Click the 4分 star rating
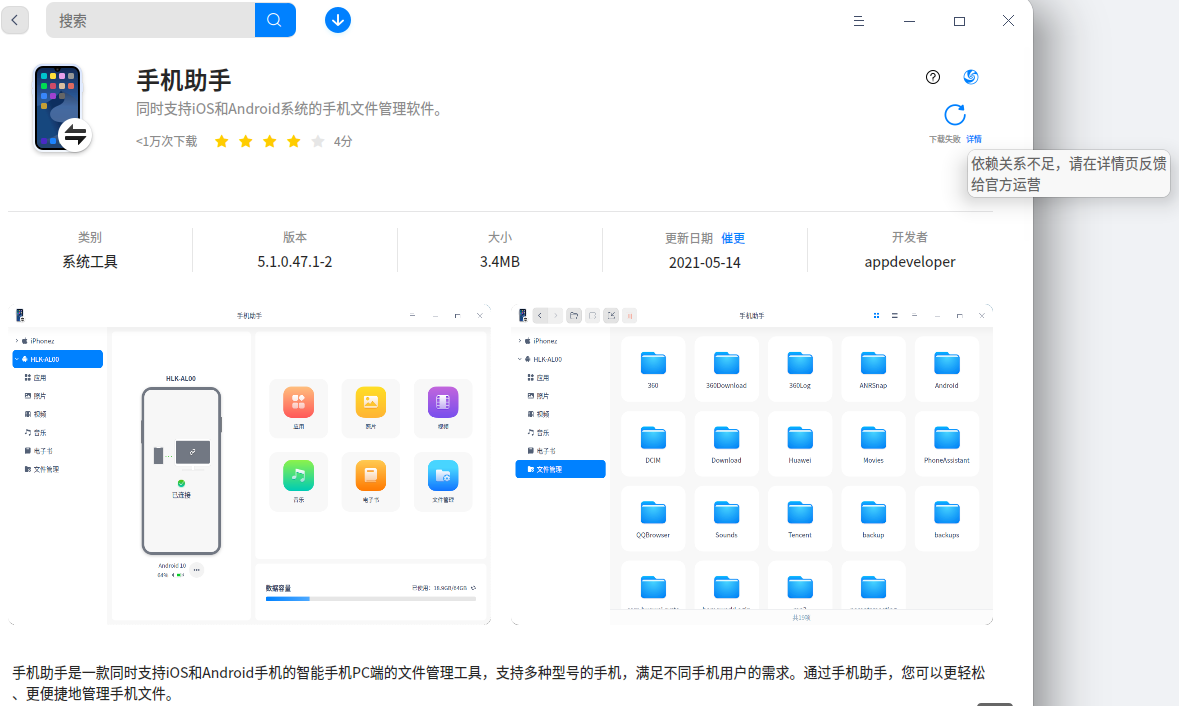The width and height of the screenshot is (1179, 706). pos(283,141)
